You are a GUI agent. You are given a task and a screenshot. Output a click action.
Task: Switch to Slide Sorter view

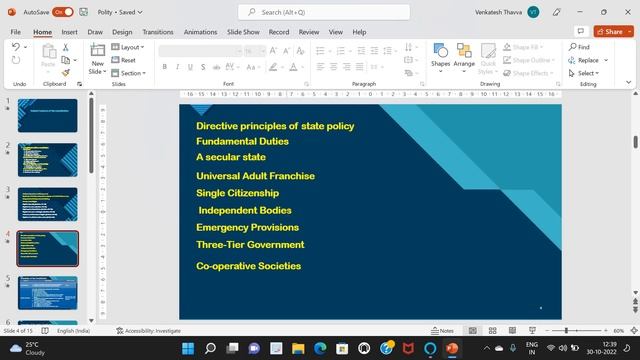492,331
